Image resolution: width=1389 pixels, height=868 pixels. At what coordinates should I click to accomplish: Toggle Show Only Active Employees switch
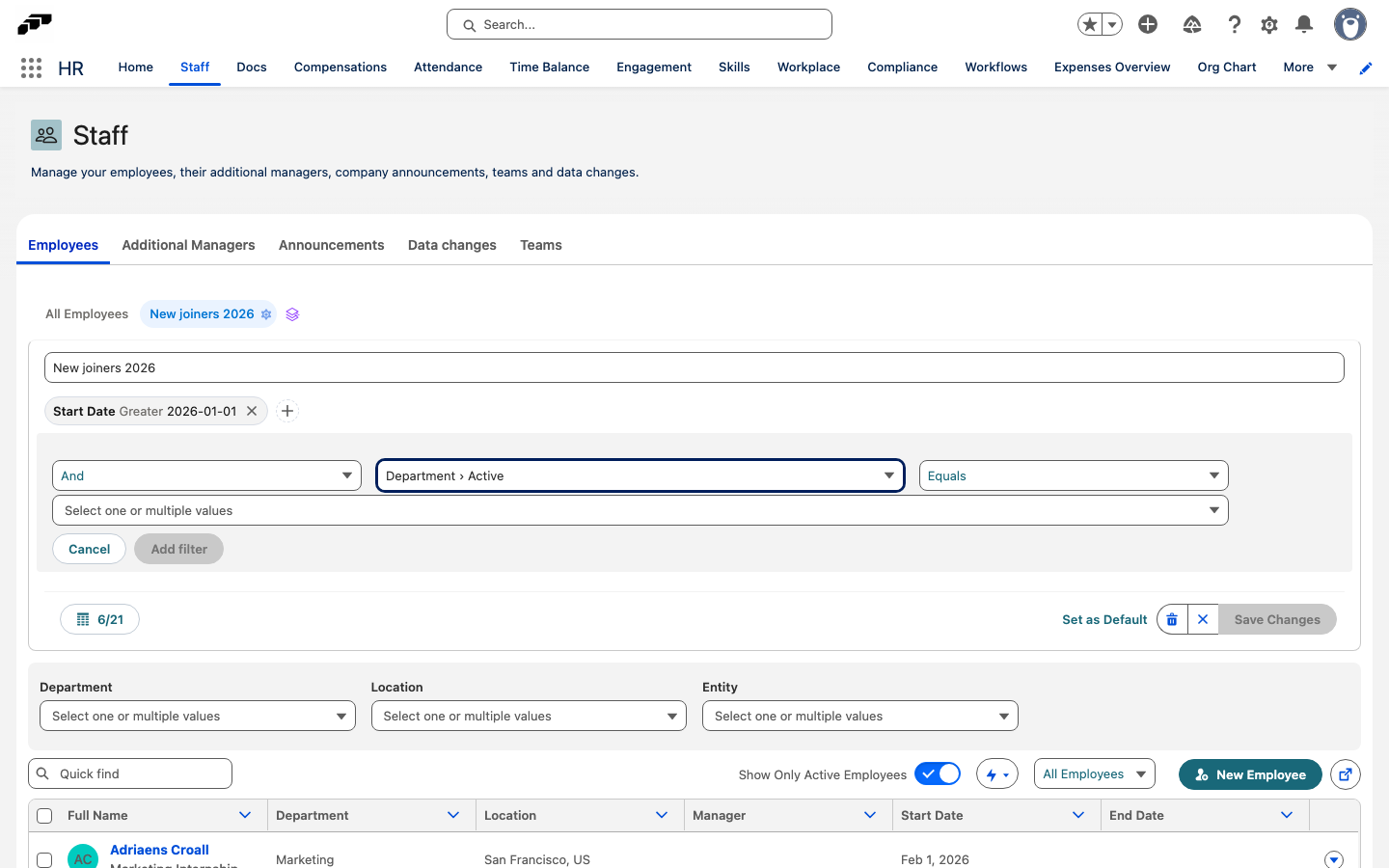pos(938,773)
